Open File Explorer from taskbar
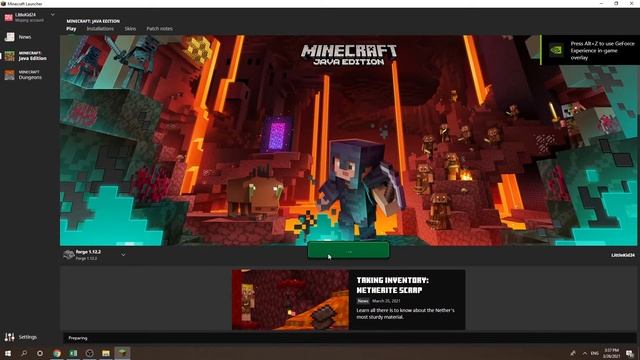Viewport: 640px width, 360px height. pos(106,353)
